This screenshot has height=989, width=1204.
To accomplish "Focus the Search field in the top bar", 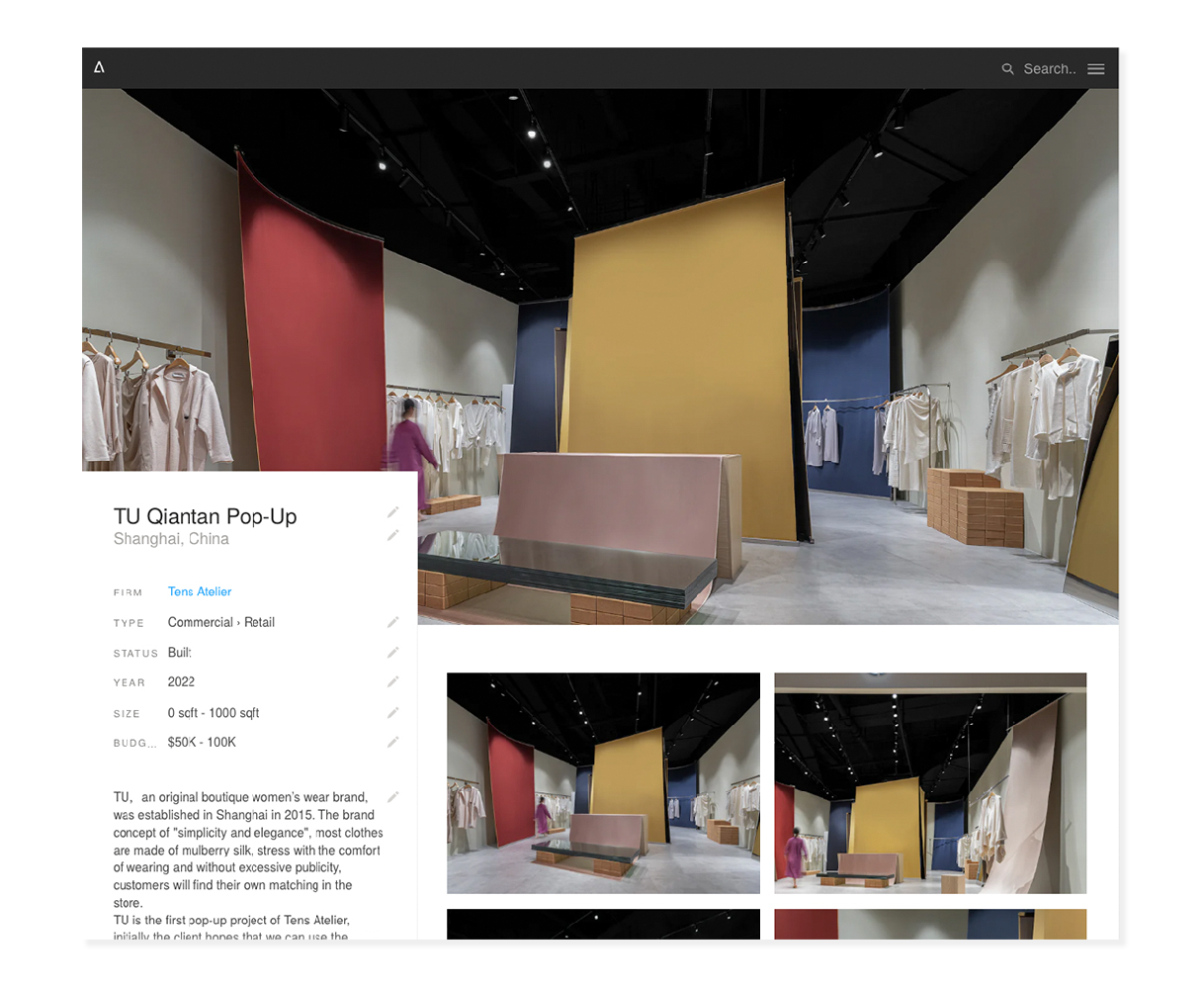I will pos(1049,69).
